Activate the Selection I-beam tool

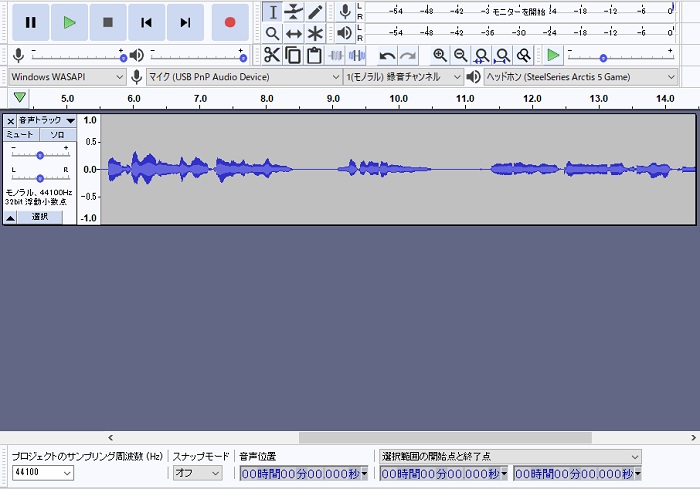(x=271, y=12)
